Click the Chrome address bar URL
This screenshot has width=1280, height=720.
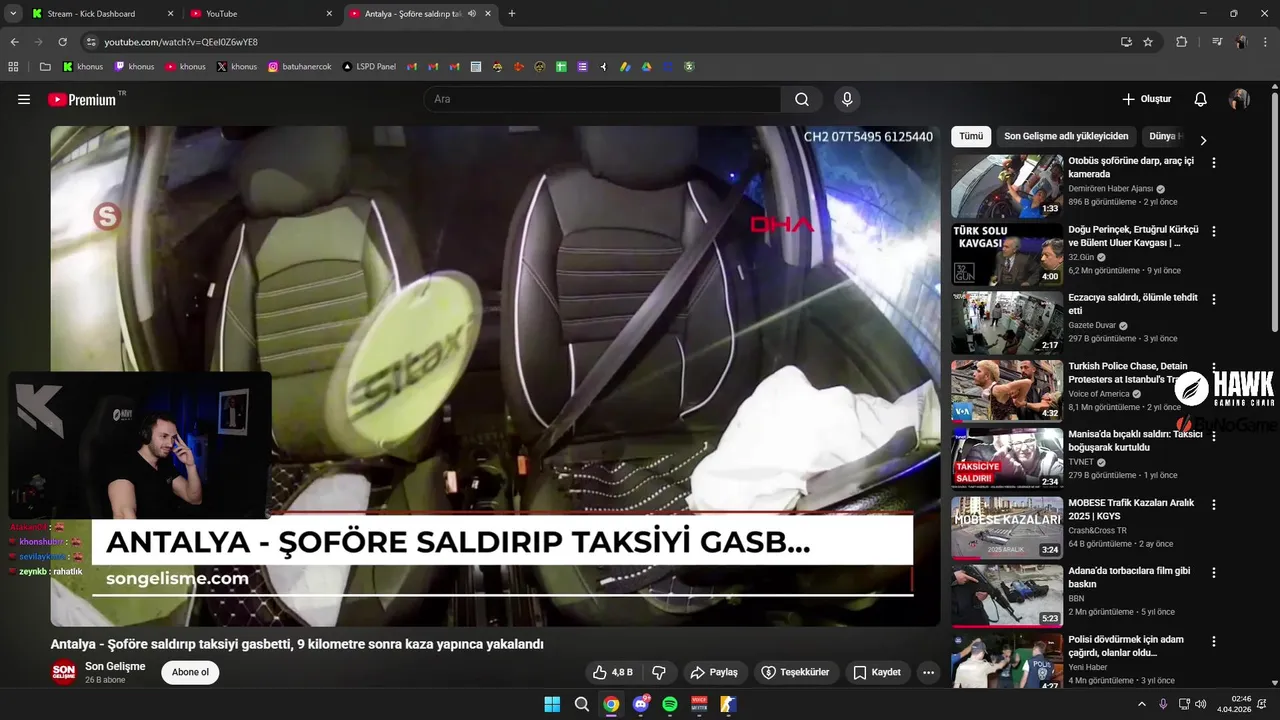click(x=181, y=42)
